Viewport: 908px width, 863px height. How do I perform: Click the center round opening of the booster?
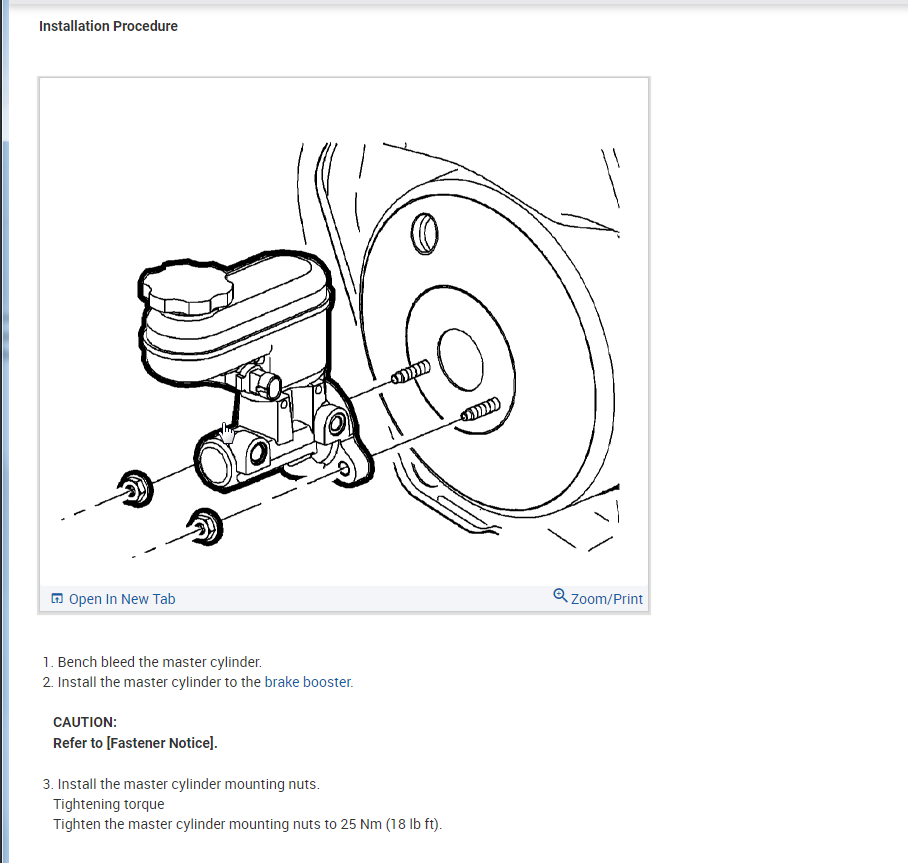click(460, 360)
